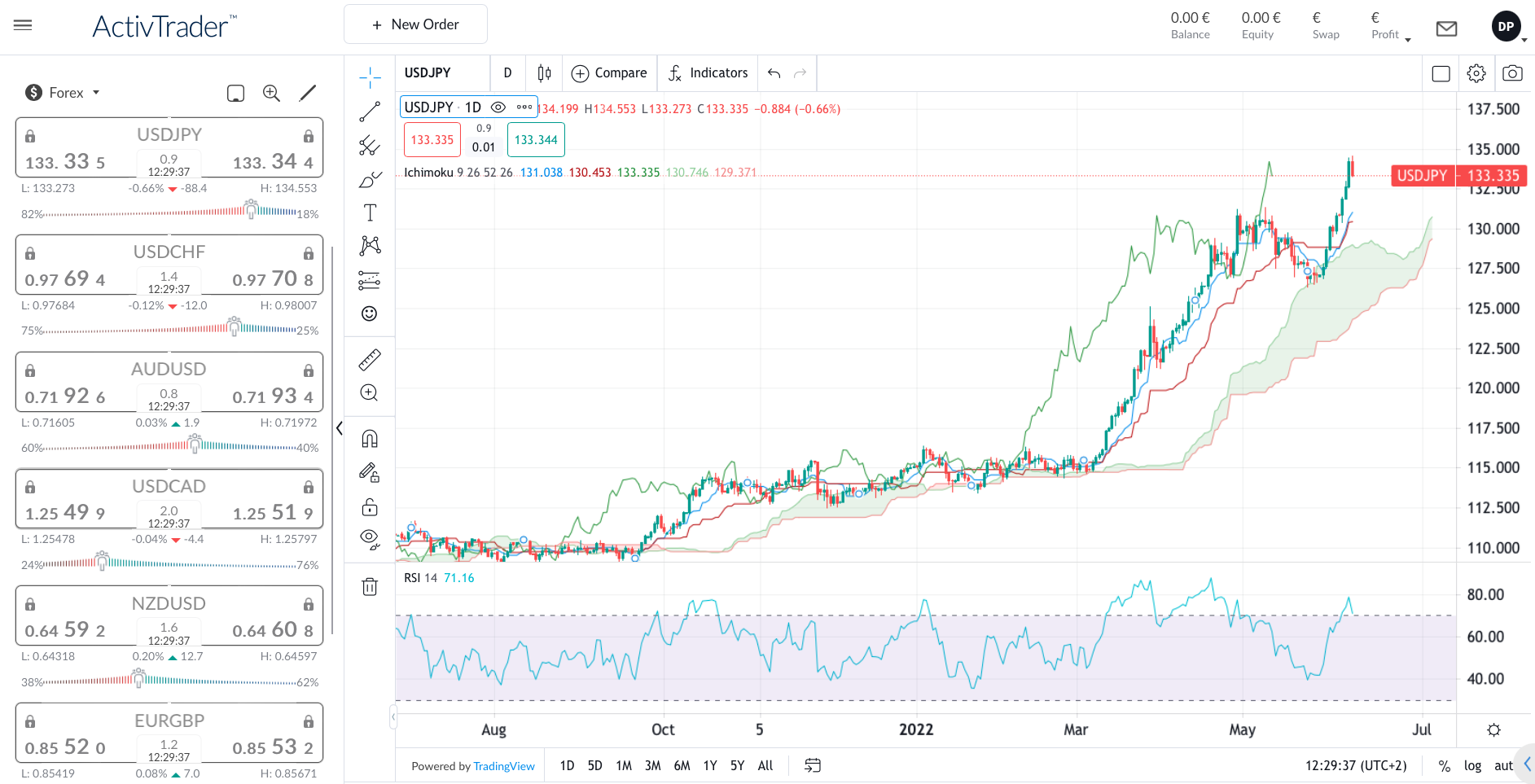Select the ruler measure tool
Image resolution: width=1535 pixels, height=784 pixels.
pos(370,359)
